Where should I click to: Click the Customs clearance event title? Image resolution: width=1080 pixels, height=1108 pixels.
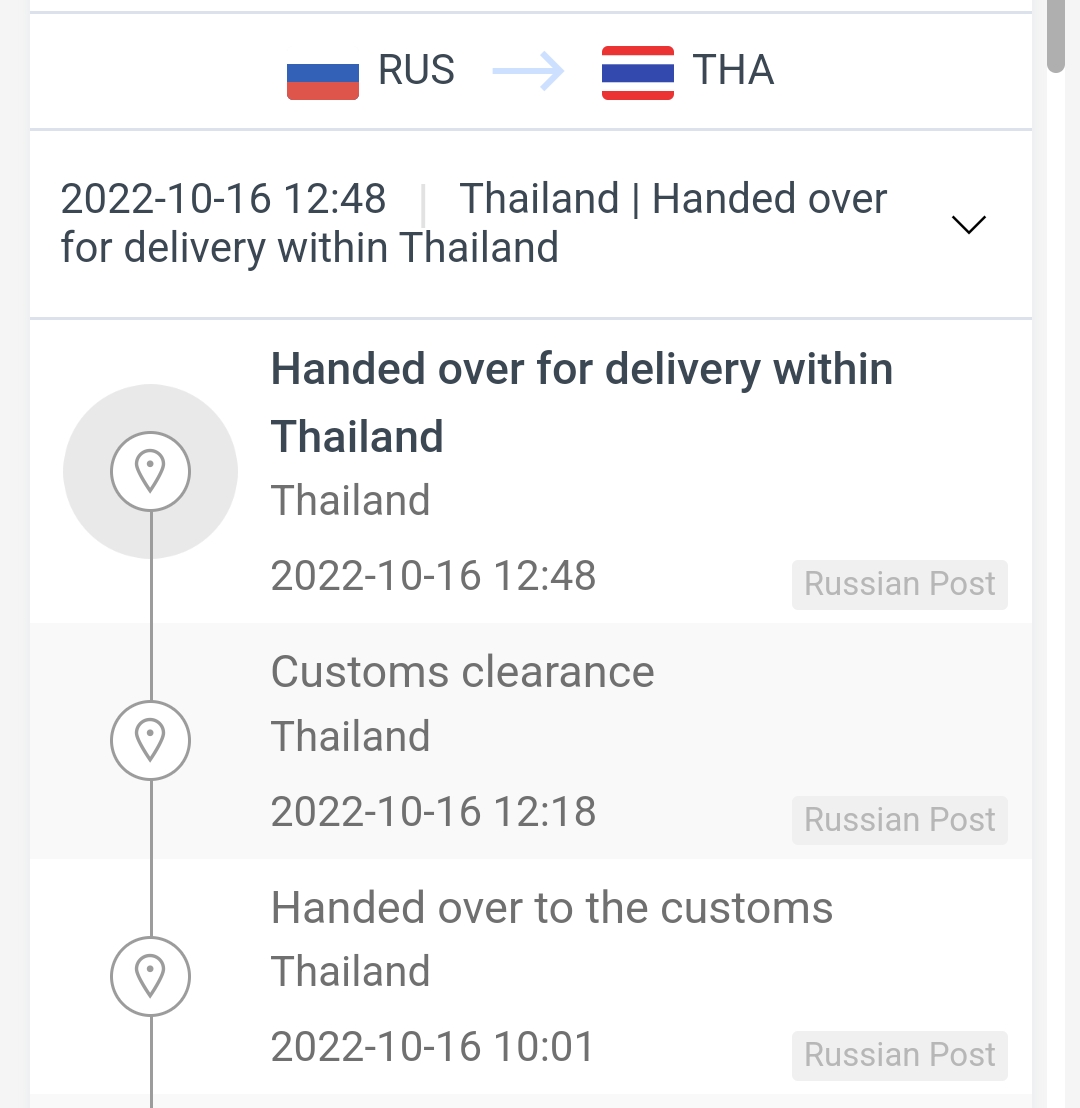tap(462, 671)
